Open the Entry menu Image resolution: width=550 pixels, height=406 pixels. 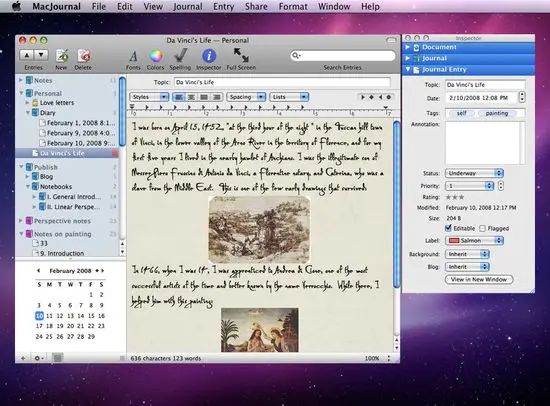(x=223, y=6)
